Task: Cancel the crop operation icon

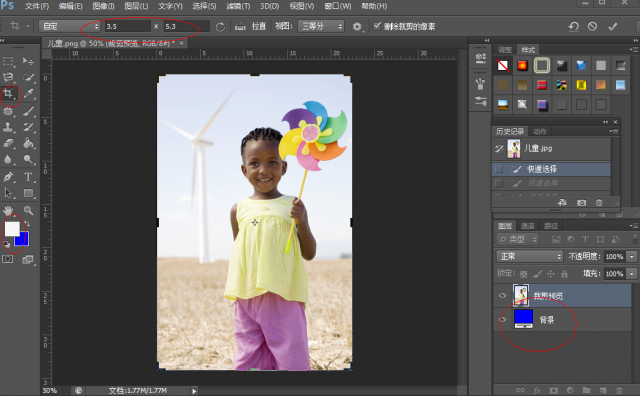Action: coord(592,27)
